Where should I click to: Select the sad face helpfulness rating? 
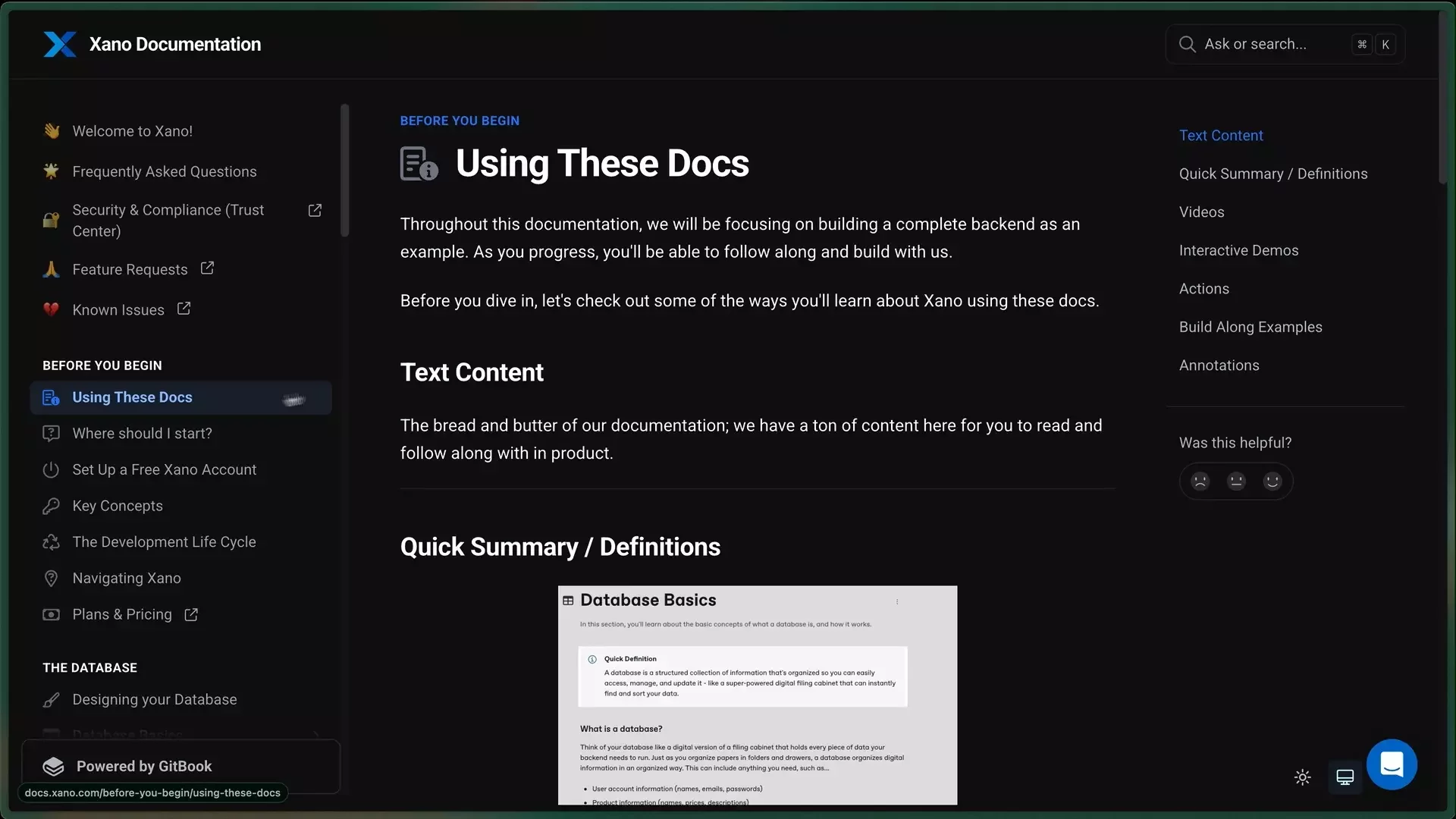click(x=1199, y=481)
